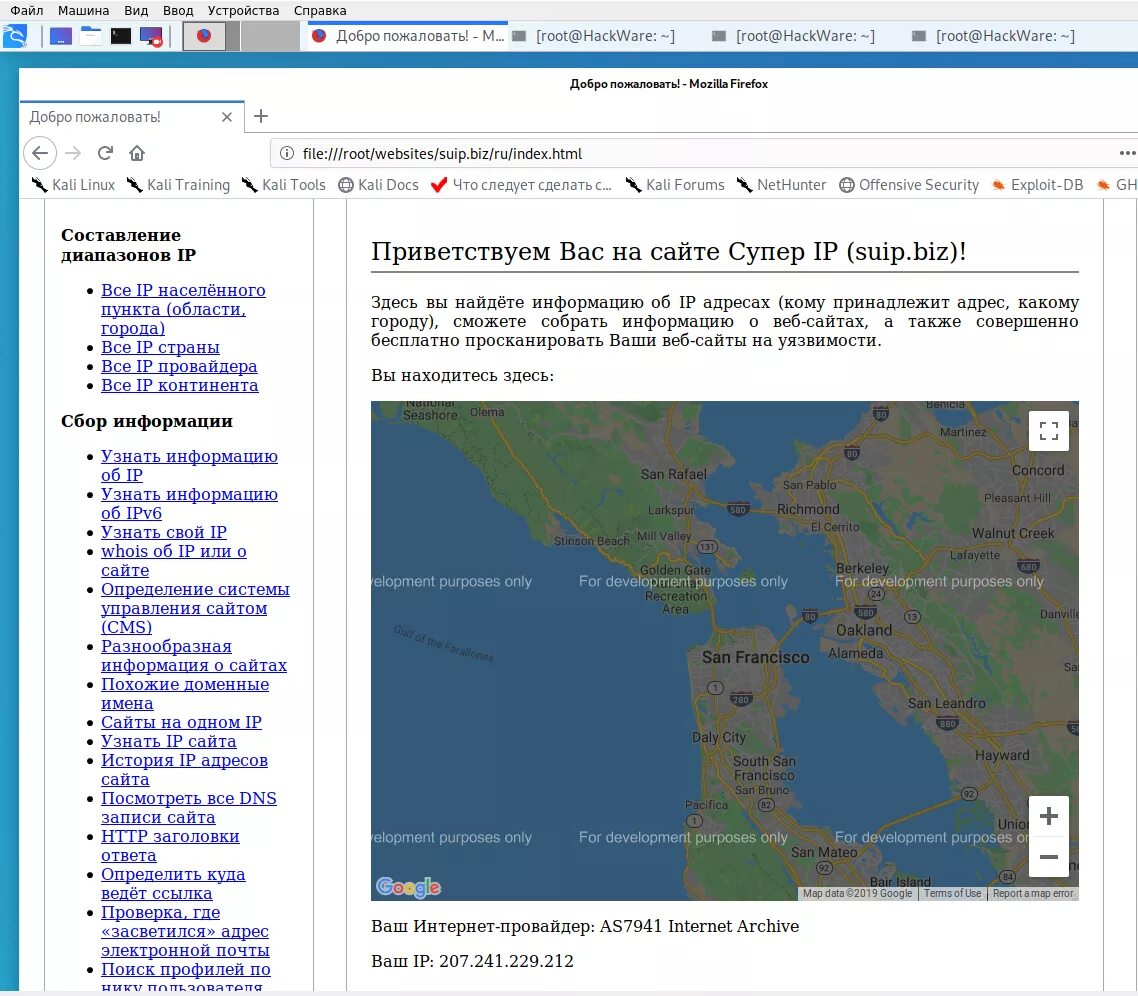Select the Добро пожаловать! browser tab
1138x996 pixels.
132,117
